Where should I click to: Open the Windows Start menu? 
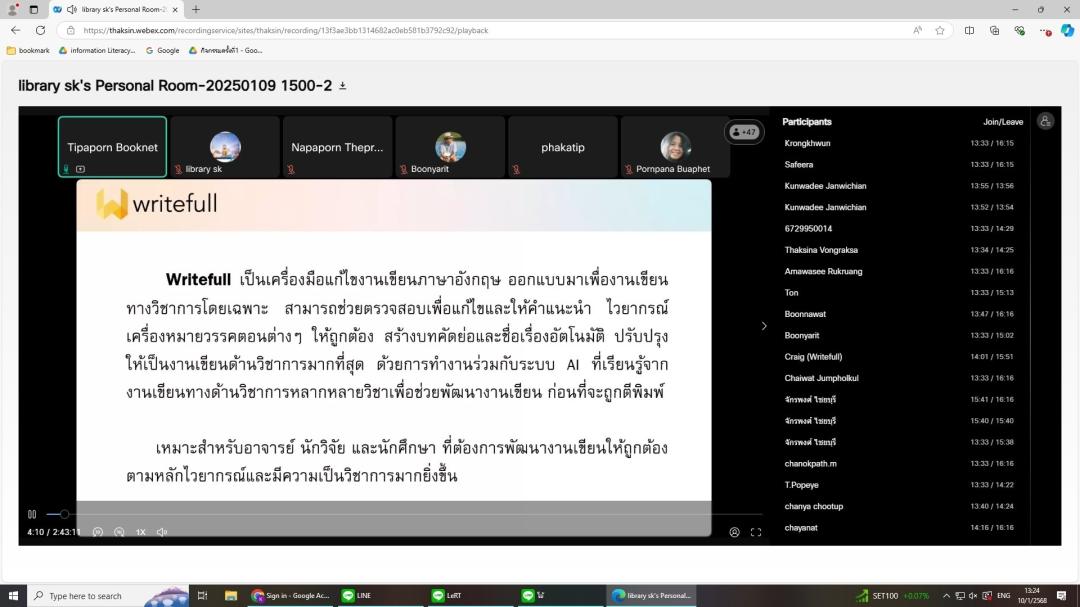pyautogui.click(x=13, y=595)
